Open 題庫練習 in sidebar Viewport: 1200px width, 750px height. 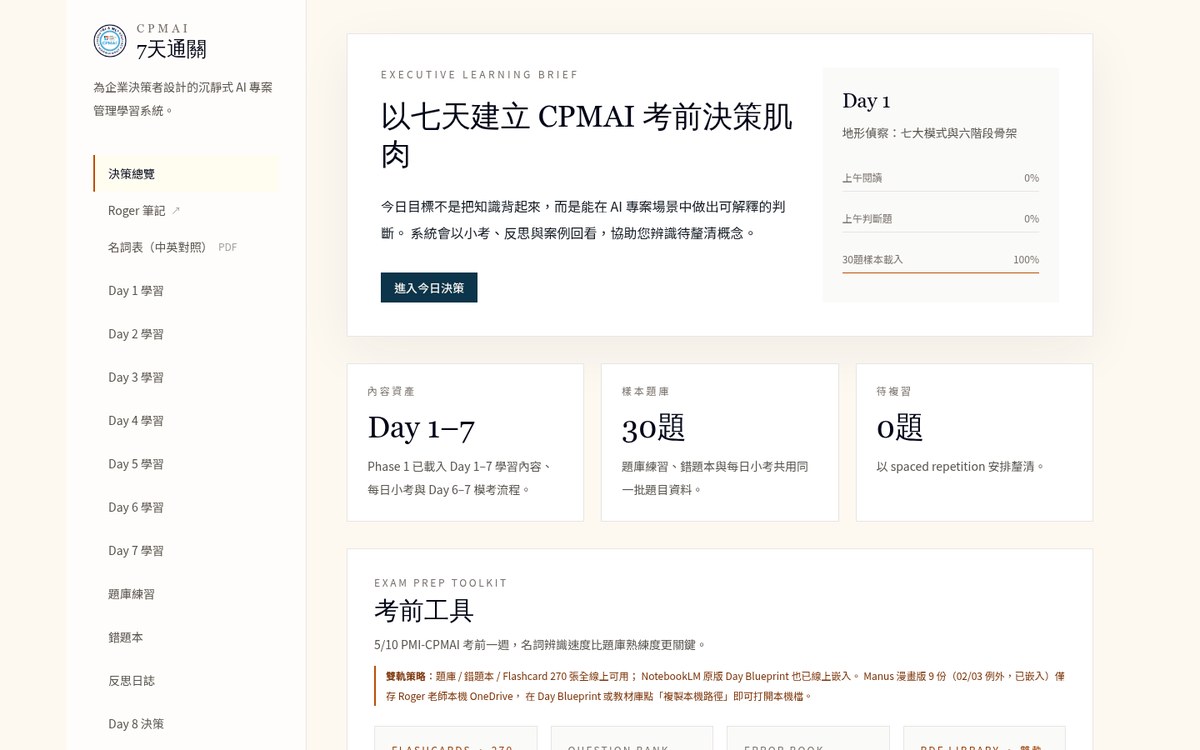click(x=186, y=594)
